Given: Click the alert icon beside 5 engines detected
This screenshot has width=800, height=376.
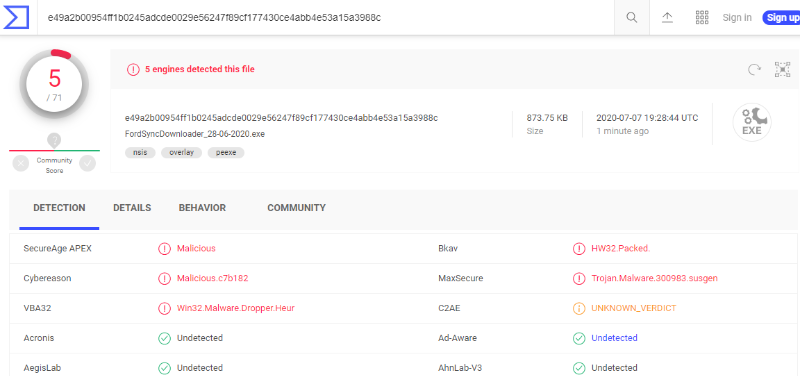Looking at the screenshot, I should (x=133, y=69).
